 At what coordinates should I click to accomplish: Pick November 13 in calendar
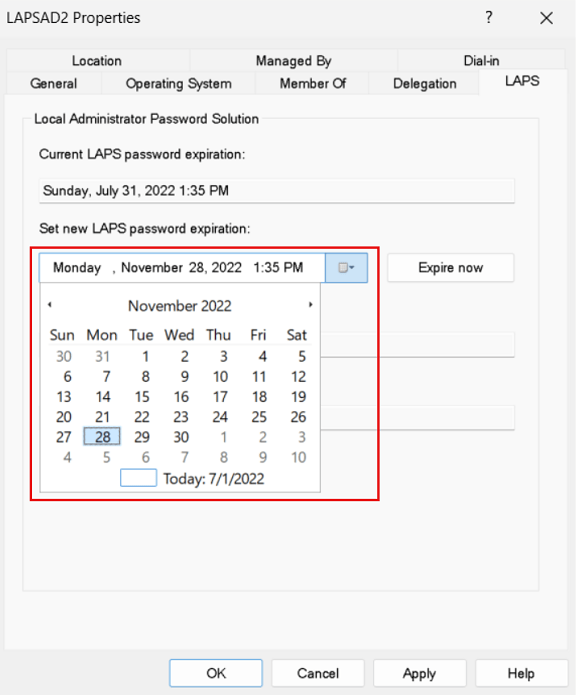click(x=63, y=397)
